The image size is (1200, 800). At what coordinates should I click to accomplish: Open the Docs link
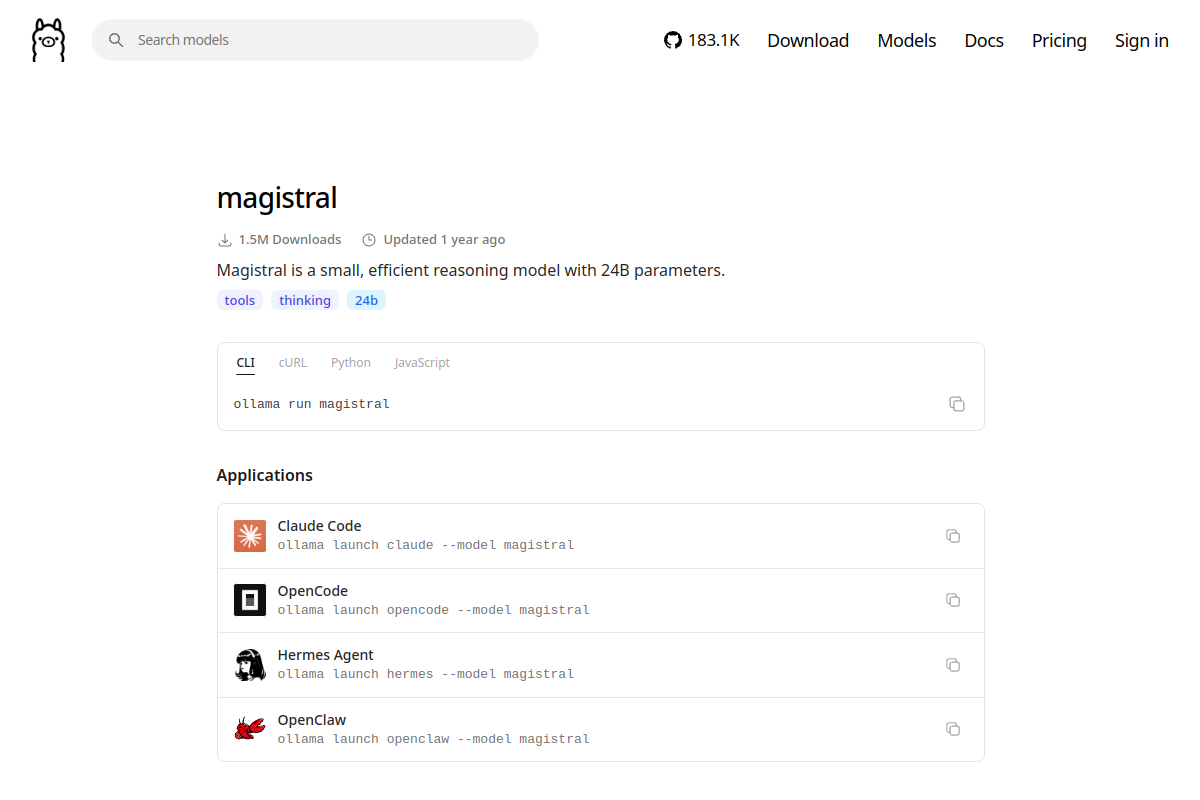pyautogui.click(x=984, y=40)
